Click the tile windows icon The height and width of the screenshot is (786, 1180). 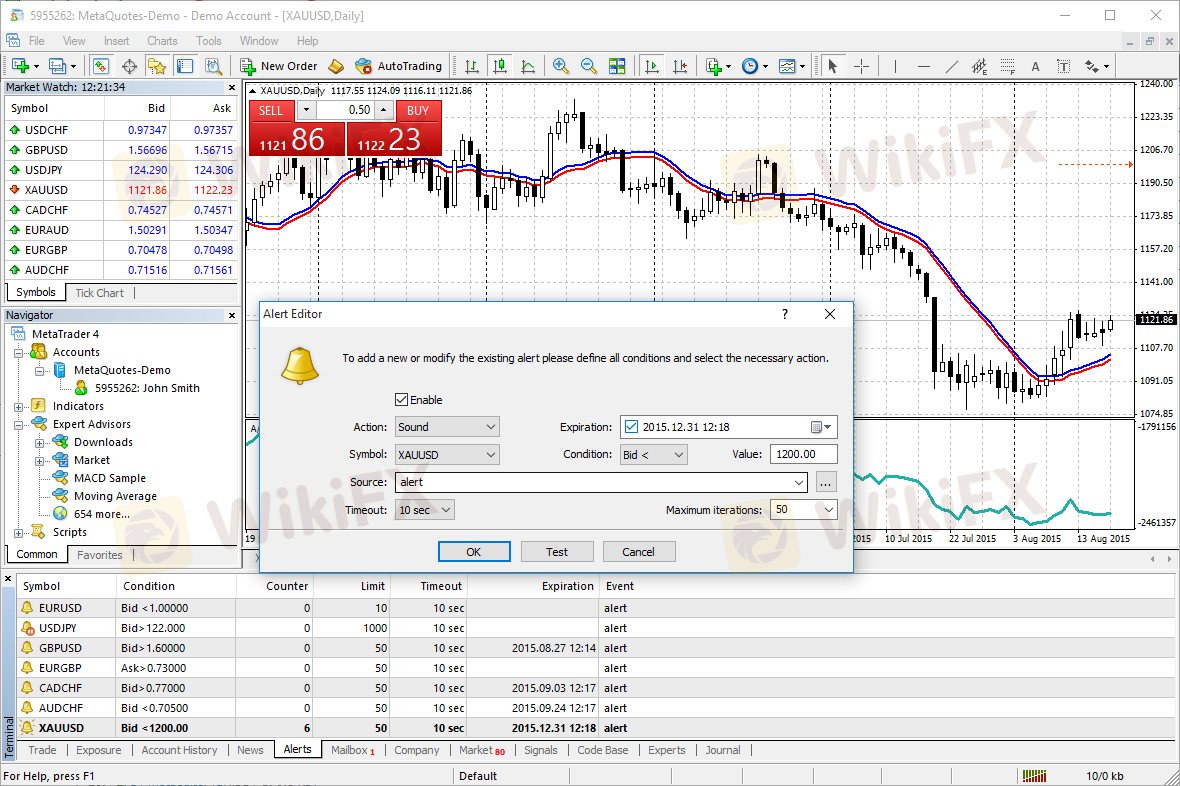point(617,66)
